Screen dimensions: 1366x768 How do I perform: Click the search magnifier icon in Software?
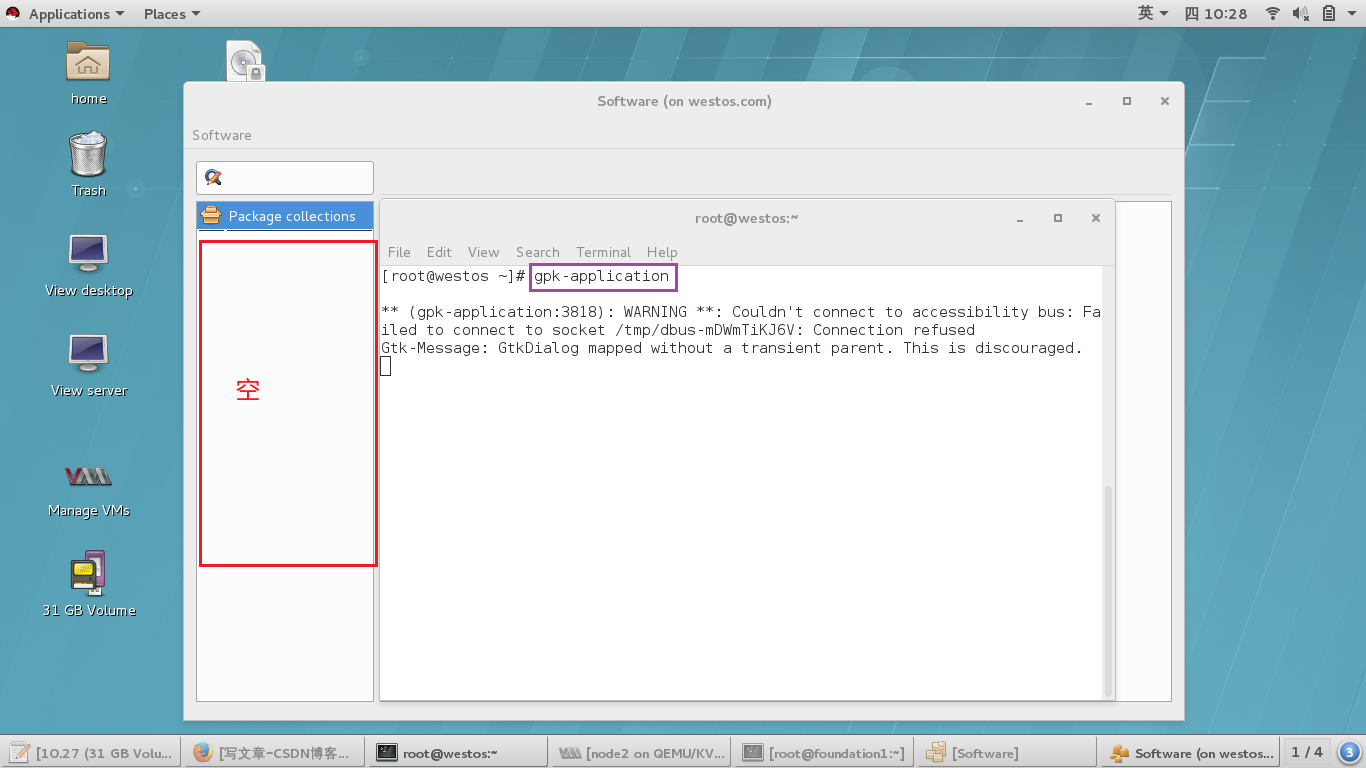(213, 178)
